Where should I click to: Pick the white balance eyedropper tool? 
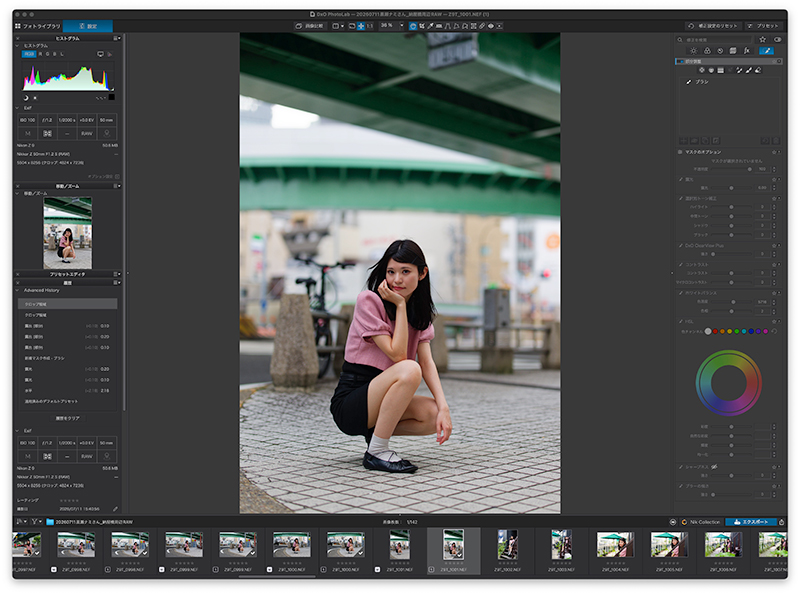[431, 26]
